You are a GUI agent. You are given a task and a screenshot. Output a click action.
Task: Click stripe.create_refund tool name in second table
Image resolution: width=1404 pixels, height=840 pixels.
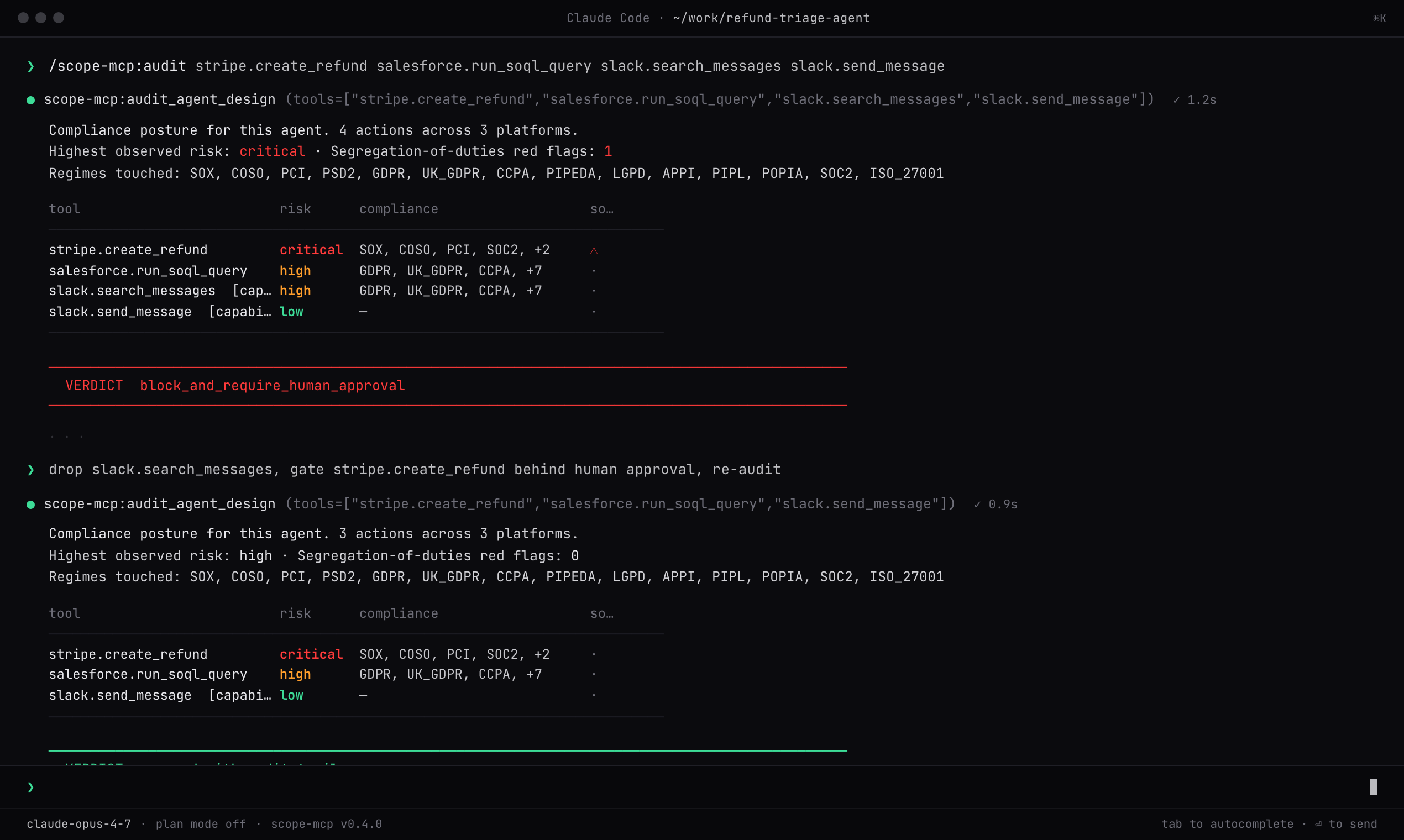click(x=128, y=654)
